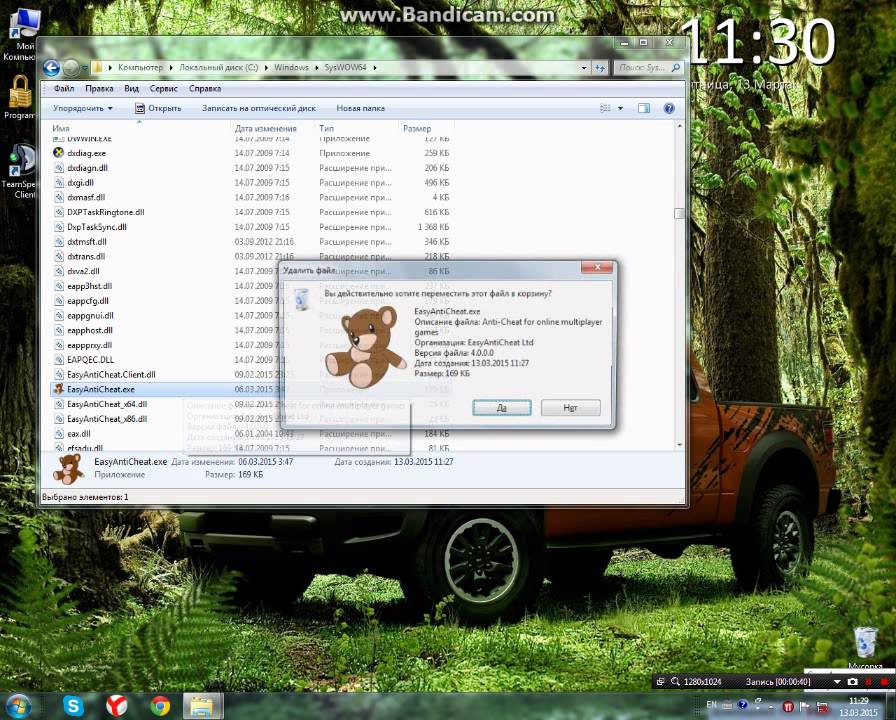Expand the Упорядочить dropdown
Screen dimensions: 896x720
click(x=82, y=108)
